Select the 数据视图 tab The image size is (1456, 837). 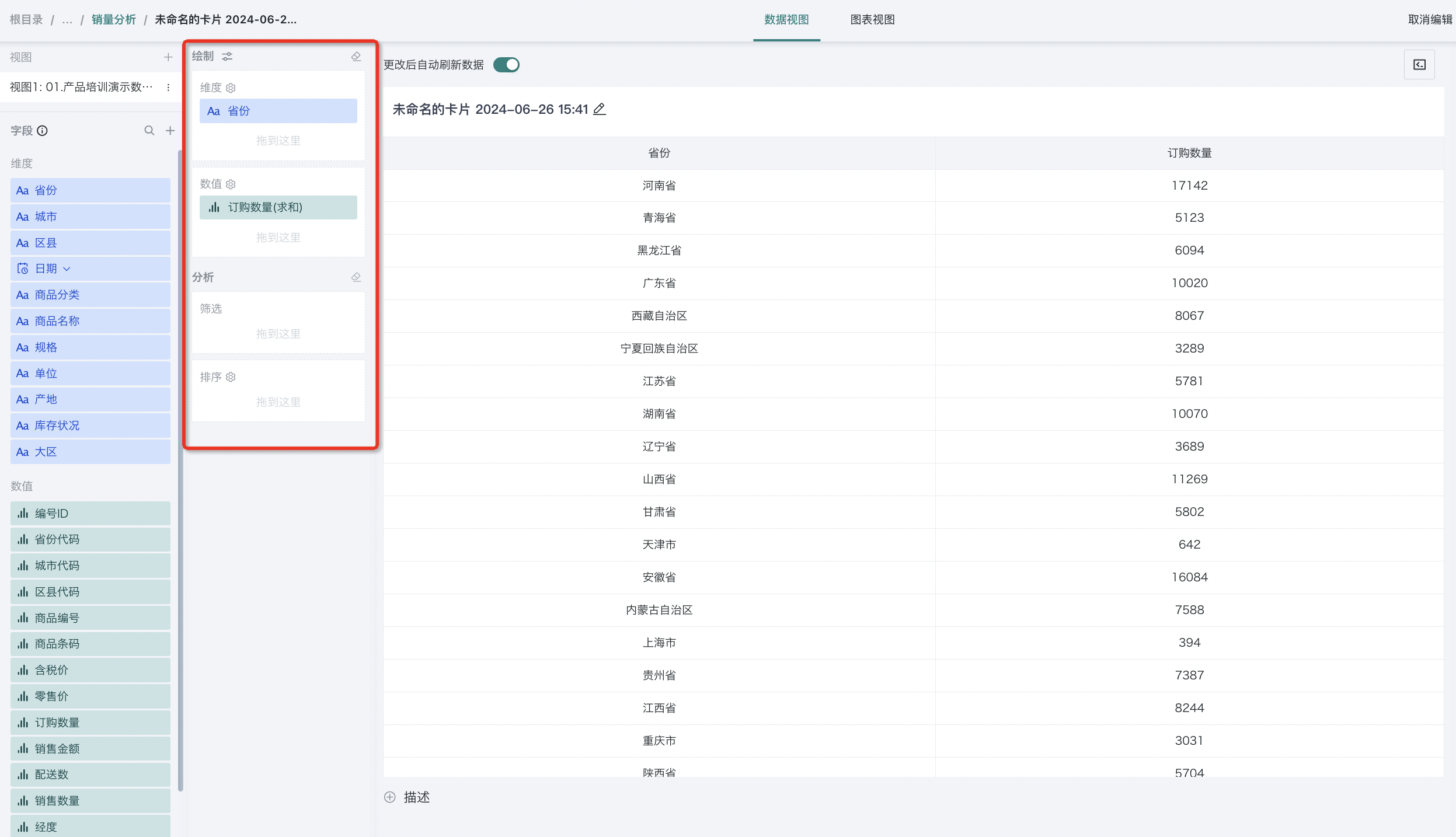tap(786, 20)
